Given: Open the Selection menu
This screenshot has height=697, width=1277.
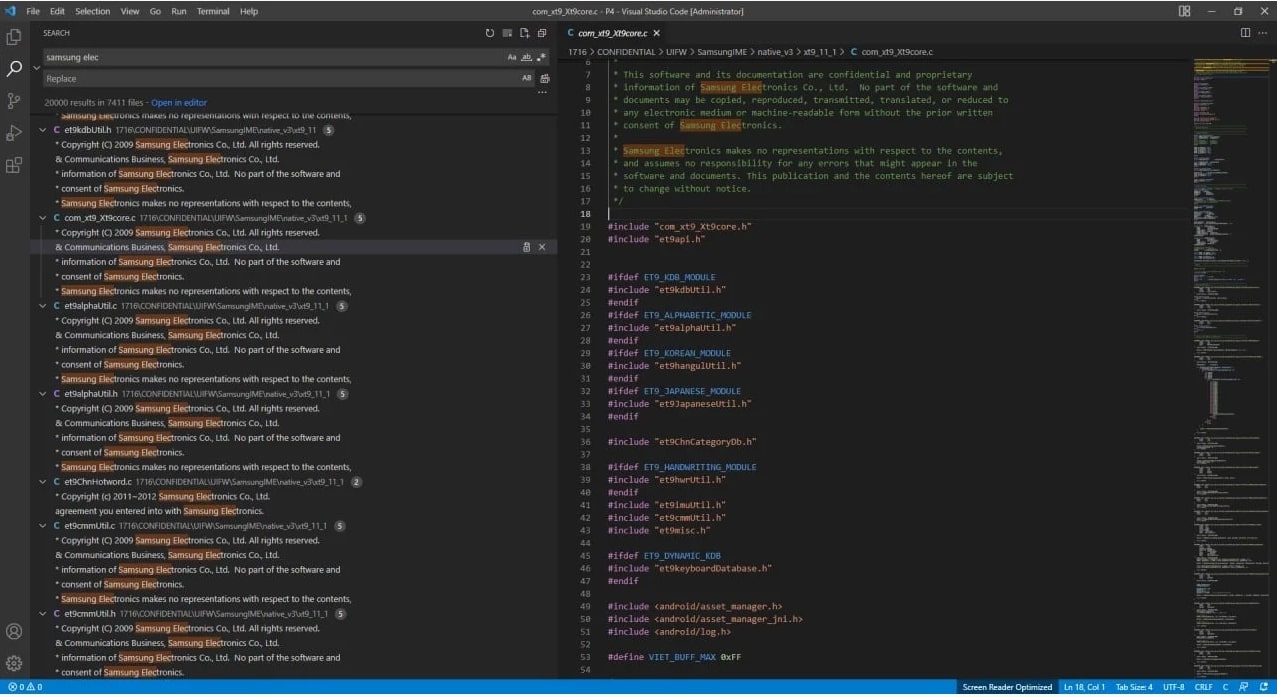Looking at the screenshot, I should tap(93, 11).
